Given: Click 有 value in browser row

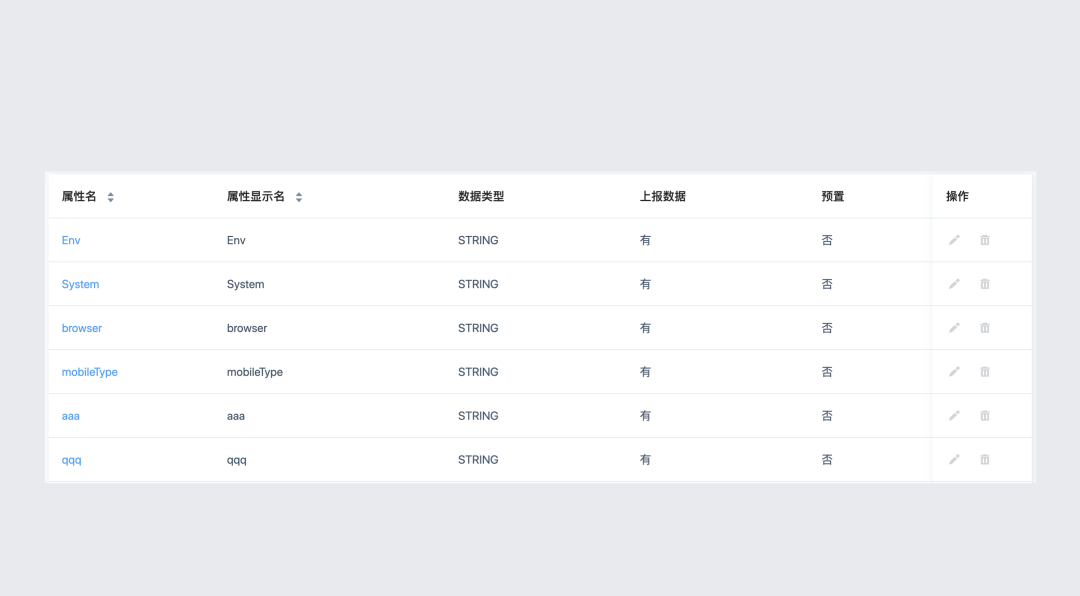Looking at the screenshot, I should pos(645,328).
